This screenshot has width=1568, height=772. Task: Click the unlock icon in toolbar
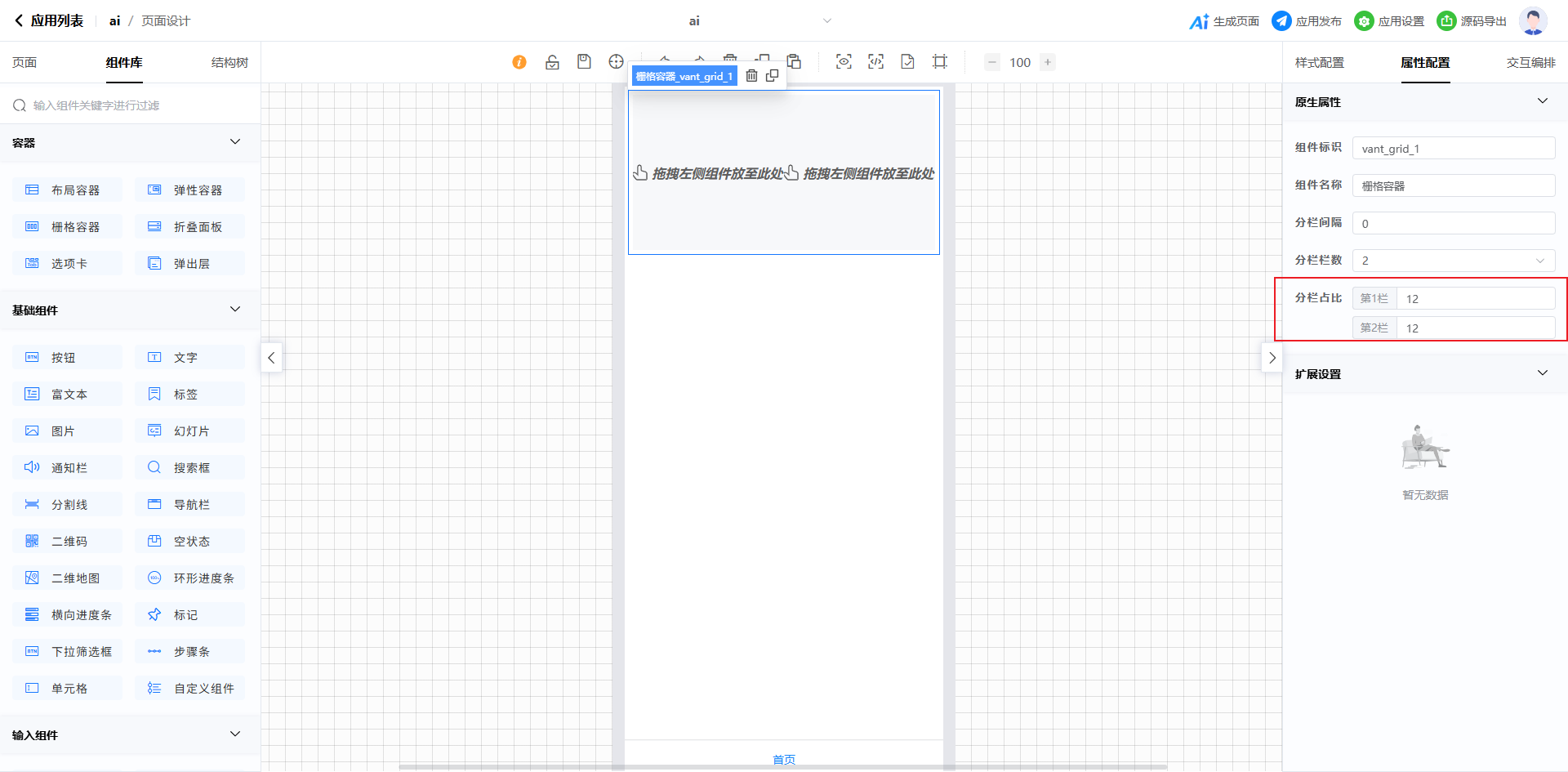[552, 62]
